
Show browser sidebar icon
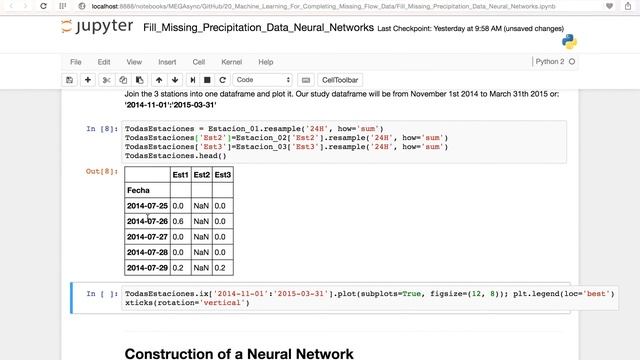(62, 6)
